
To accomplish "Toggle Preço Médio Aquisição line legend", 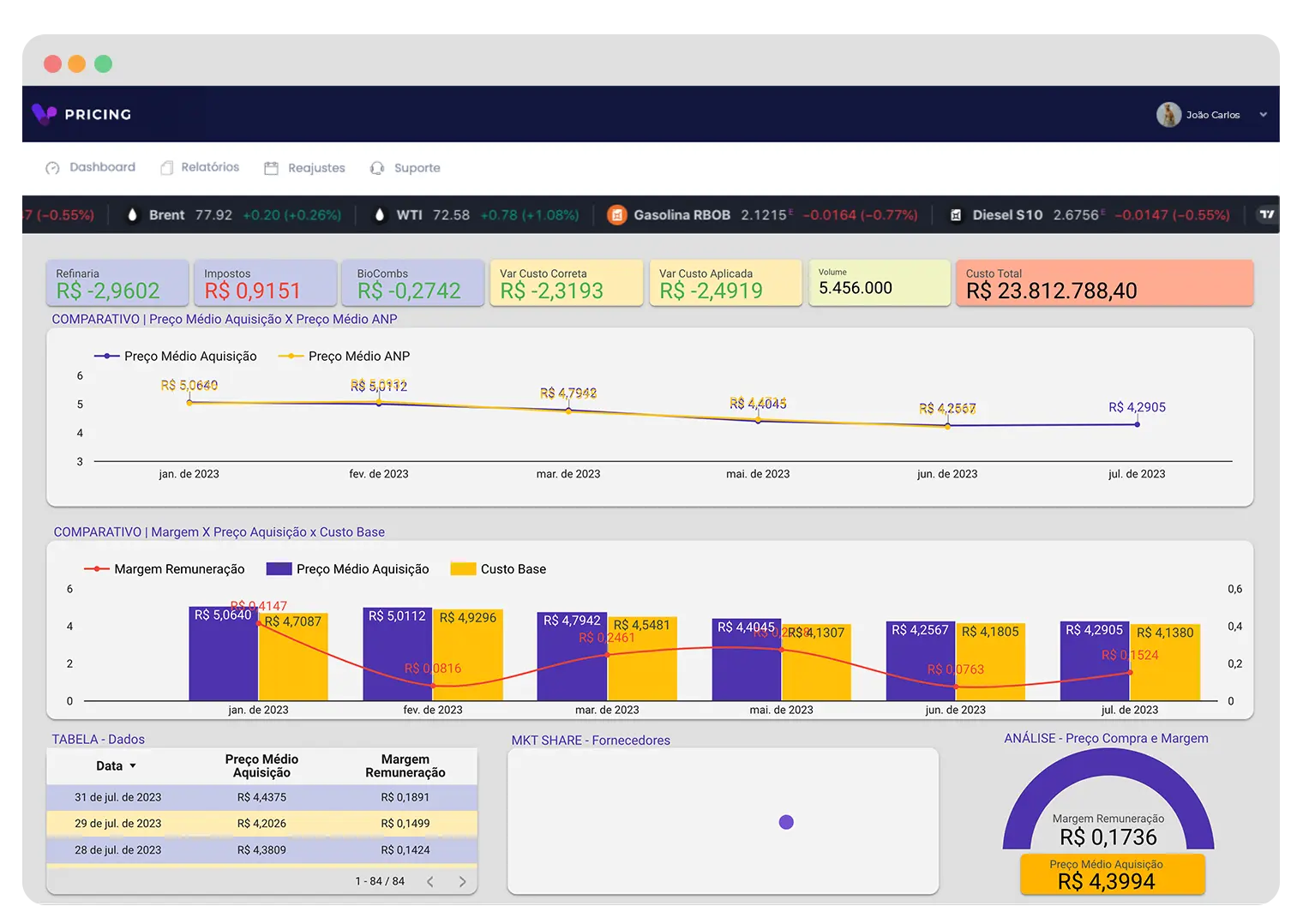I will 176,356.
